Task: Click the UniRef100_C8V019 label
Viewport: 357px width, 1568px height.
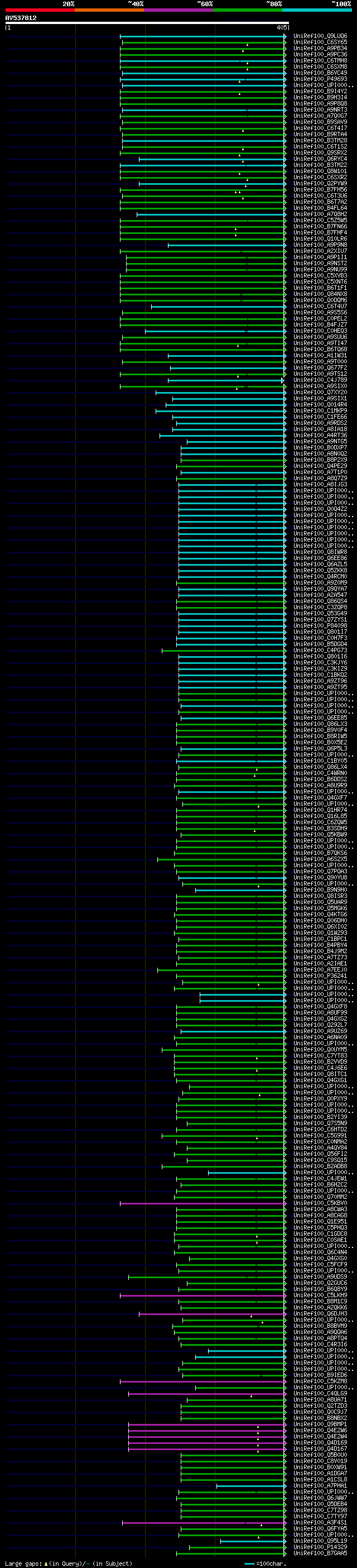Action: [x=321, y=1461]
